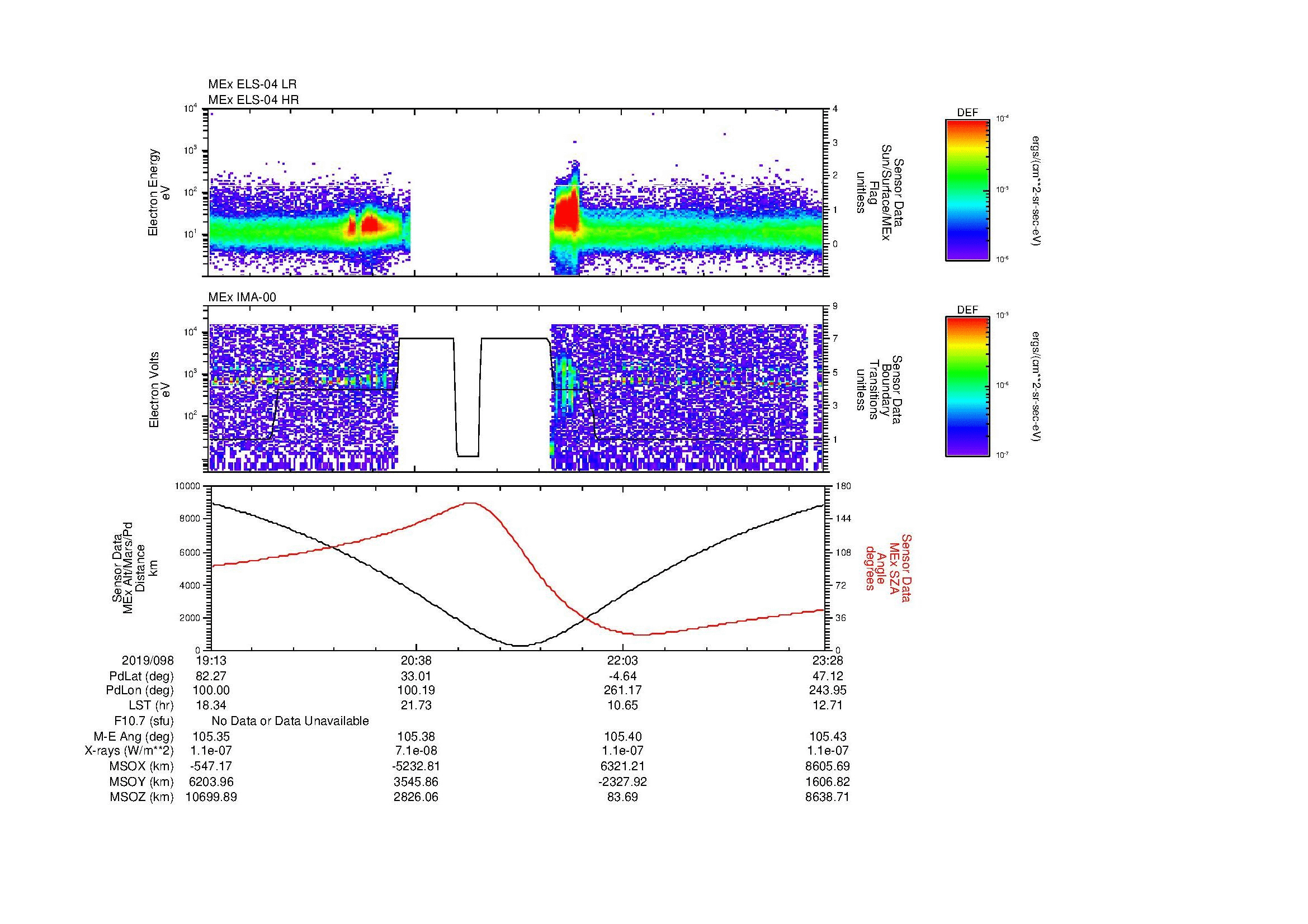Click the 'MEx ELS-04 LR' title text
Image resolution: width=1308 pixels, height=924 pixels.
(x=252, y=84)
